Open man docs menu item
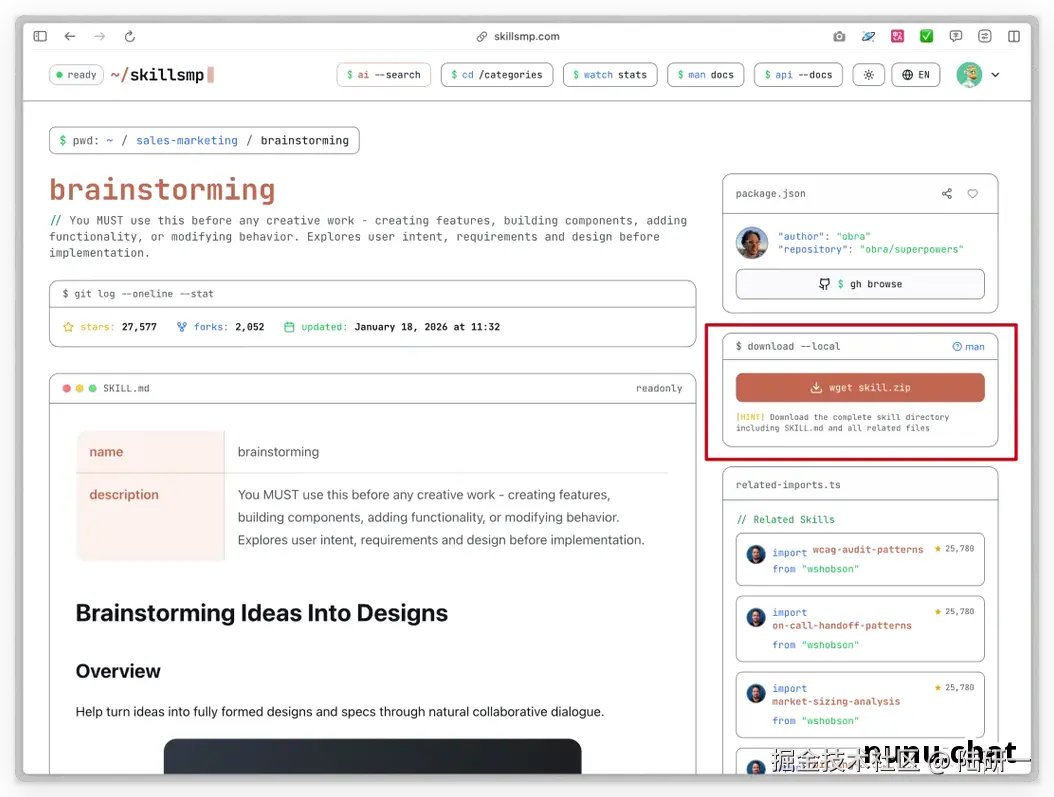 (706, 75)
